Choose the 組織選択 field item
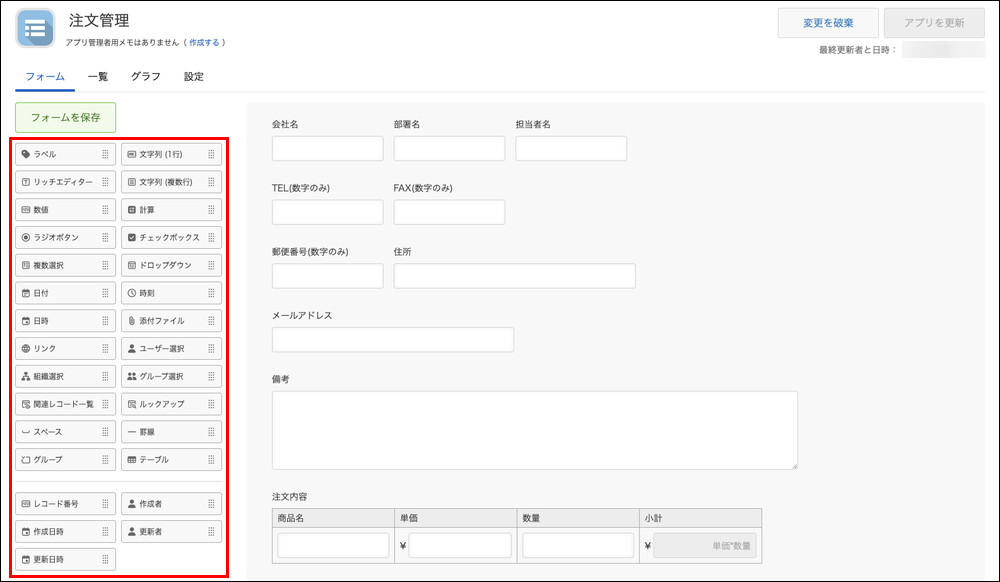The width and height of the screenshot is (1000, 582). pos(66,376)
